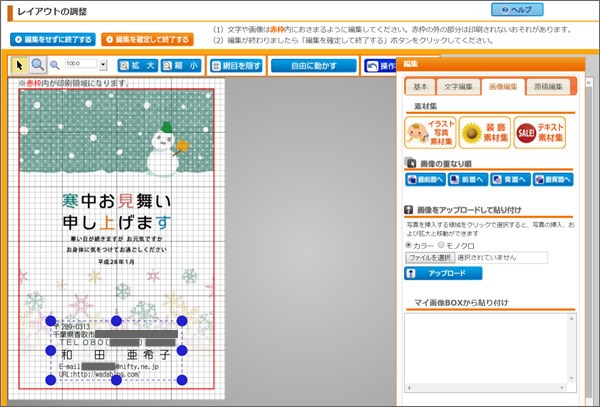Image resolution: width=600 pixels, height=407 pixels.
Task: Click the 申し上げます heading text
Action: tap(117, 223)
